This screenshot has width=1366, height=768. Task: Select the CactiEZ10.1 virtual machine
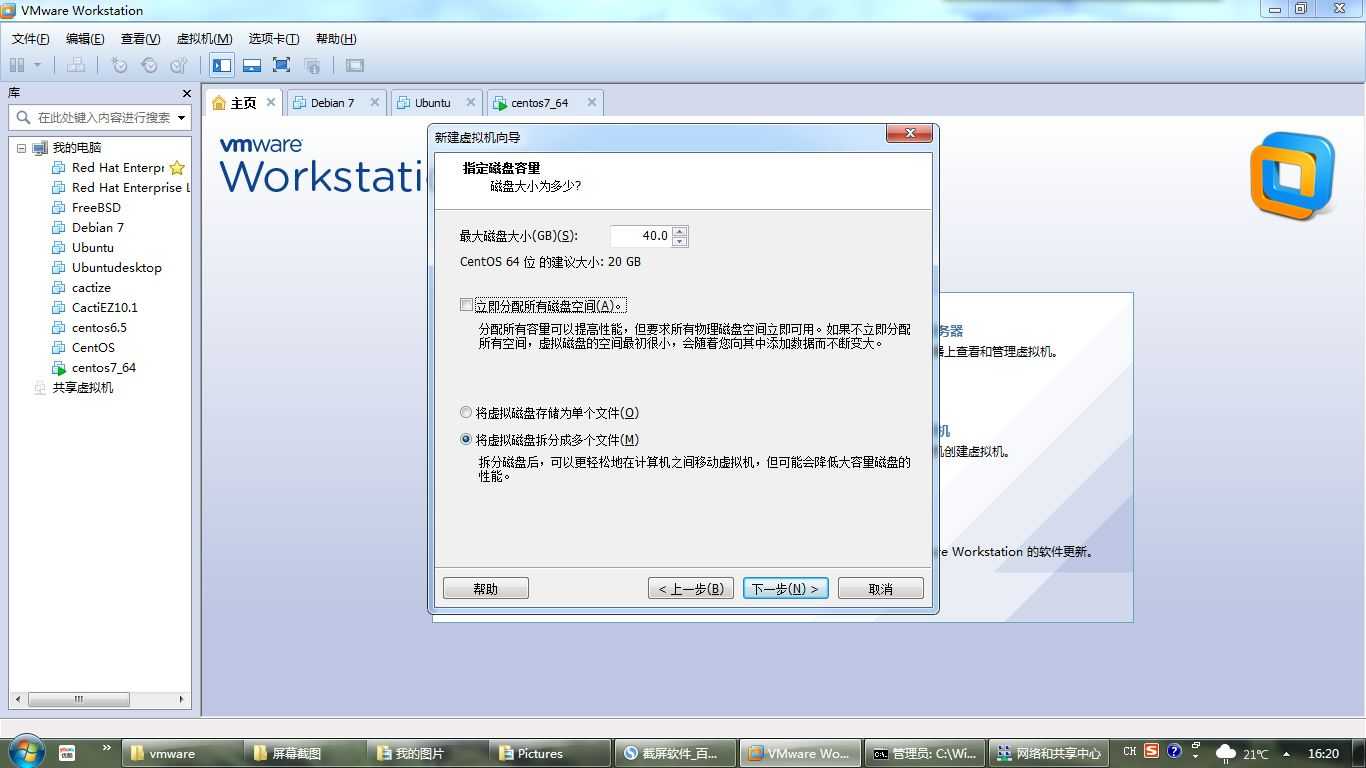point(95,307)
